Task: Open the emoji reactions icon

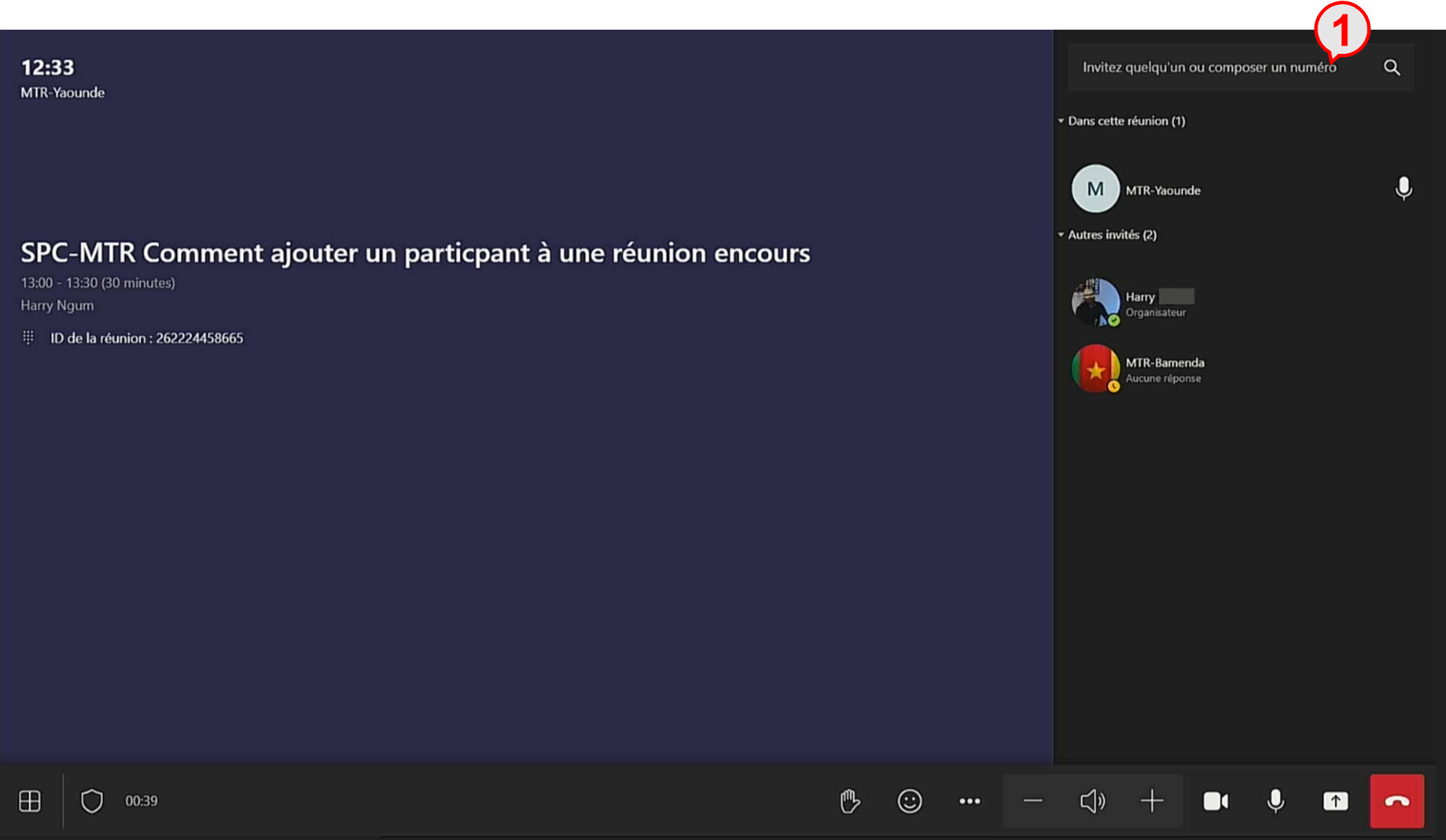Action: point(909,801)
